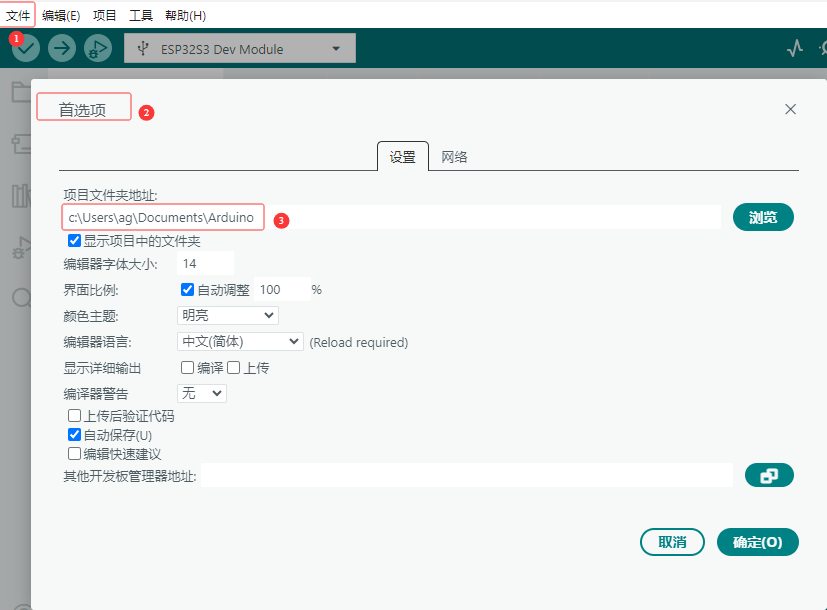827x610 pixels.
Task: Disable the 自动调整 interface scale checkbox
Action: pyautogui.click(x=187, y=289)
